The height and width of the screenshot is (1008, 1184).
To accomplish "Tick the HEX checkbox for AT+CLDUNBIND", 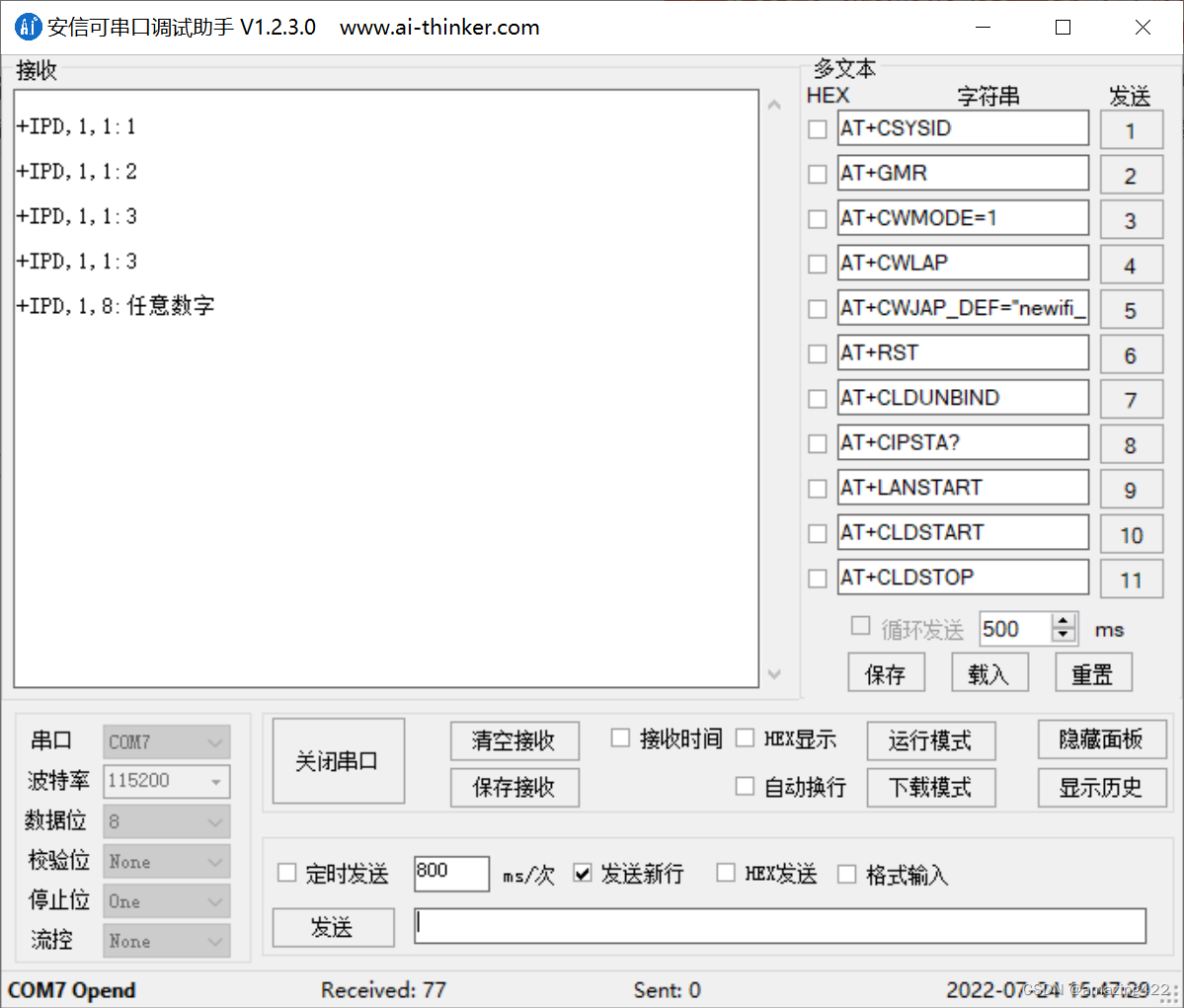I will pyautogui.click(x=817, y=399).
